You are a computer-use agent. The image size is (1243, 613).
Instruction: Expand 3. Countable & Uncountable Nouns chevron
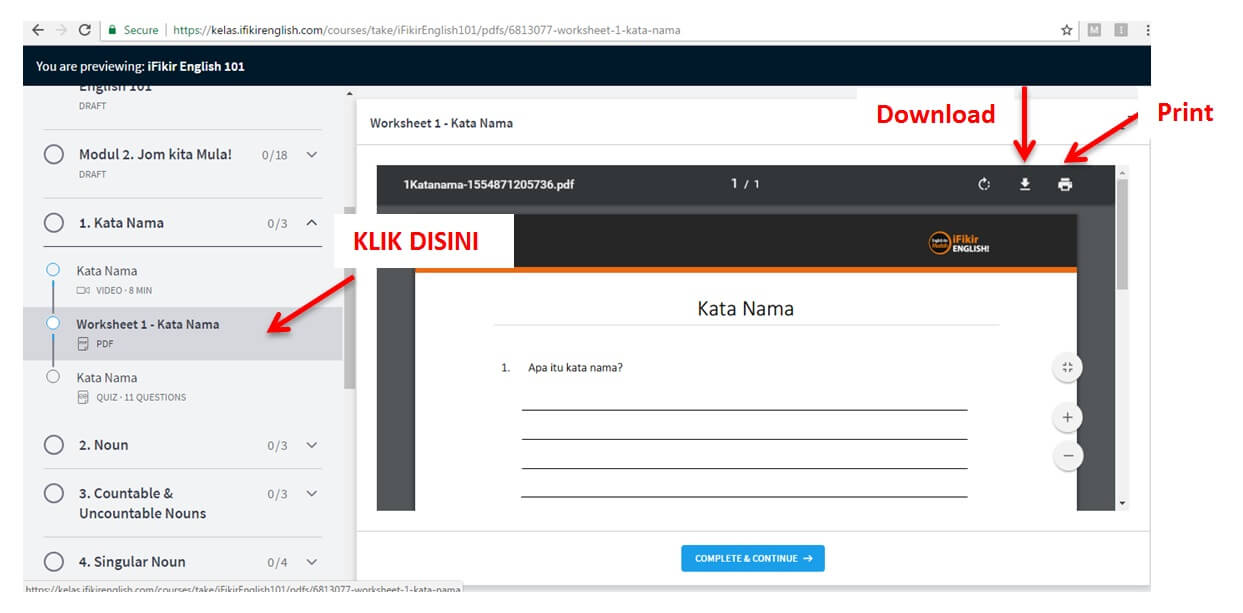pyautogui.click(x=312, y=494)
